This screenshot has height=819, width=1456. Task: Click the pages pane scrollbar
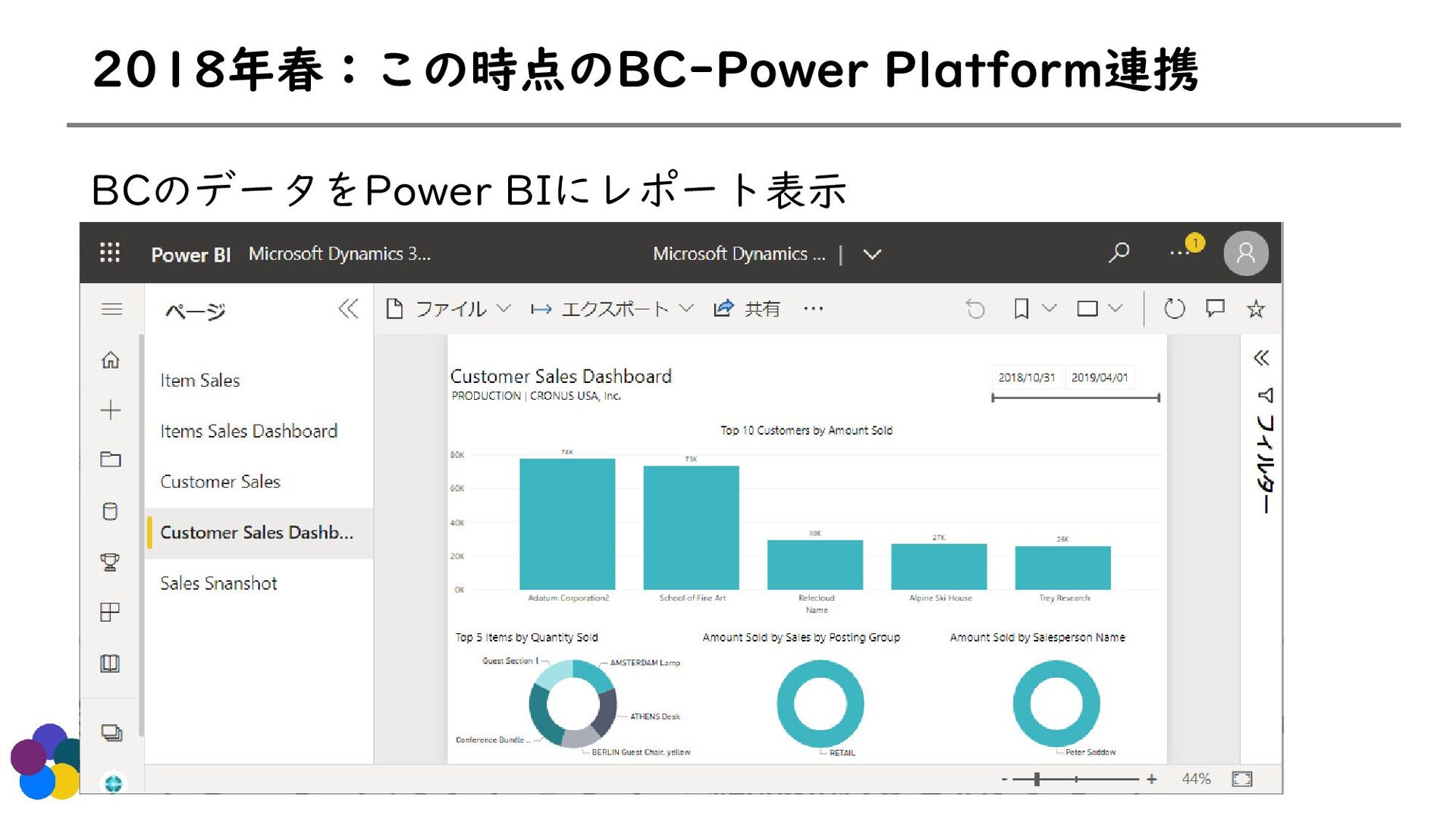point(142,535)
